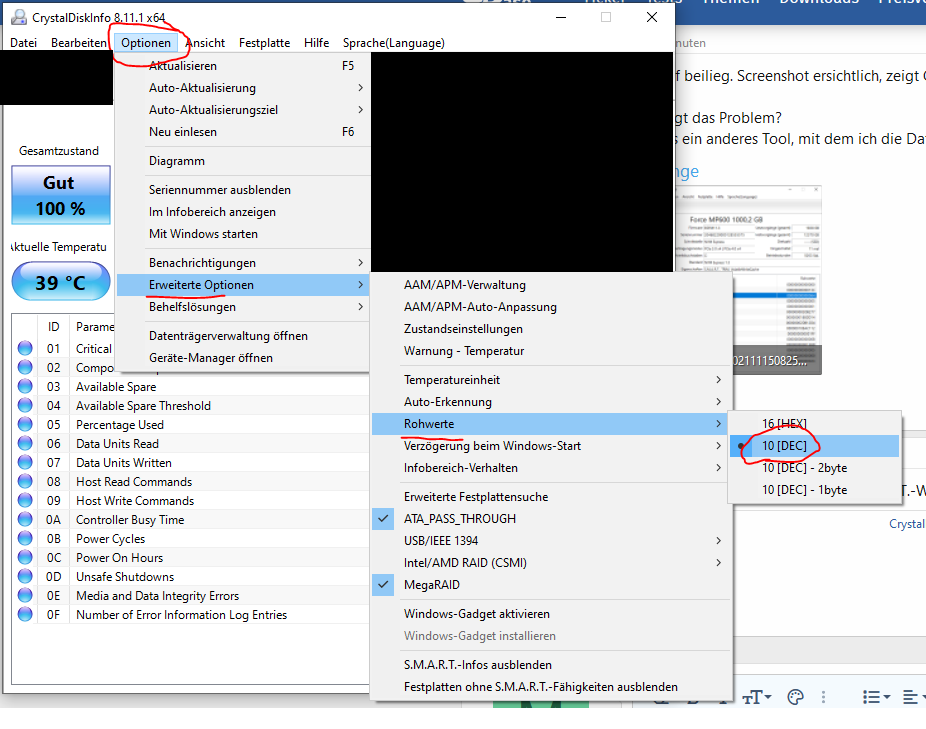Image resolution: width=926 pixels, height=729 pixels.
Task: Open the Festplatte menu
Action: (x=264, y=43)
